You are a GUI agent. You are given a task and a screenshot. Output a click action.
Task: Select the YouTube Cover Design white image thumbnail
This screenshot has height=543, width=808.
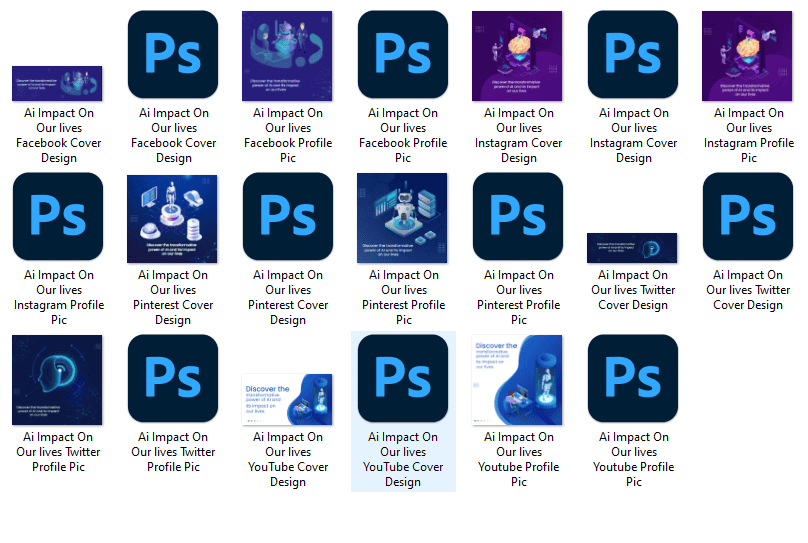click(287, 400)
